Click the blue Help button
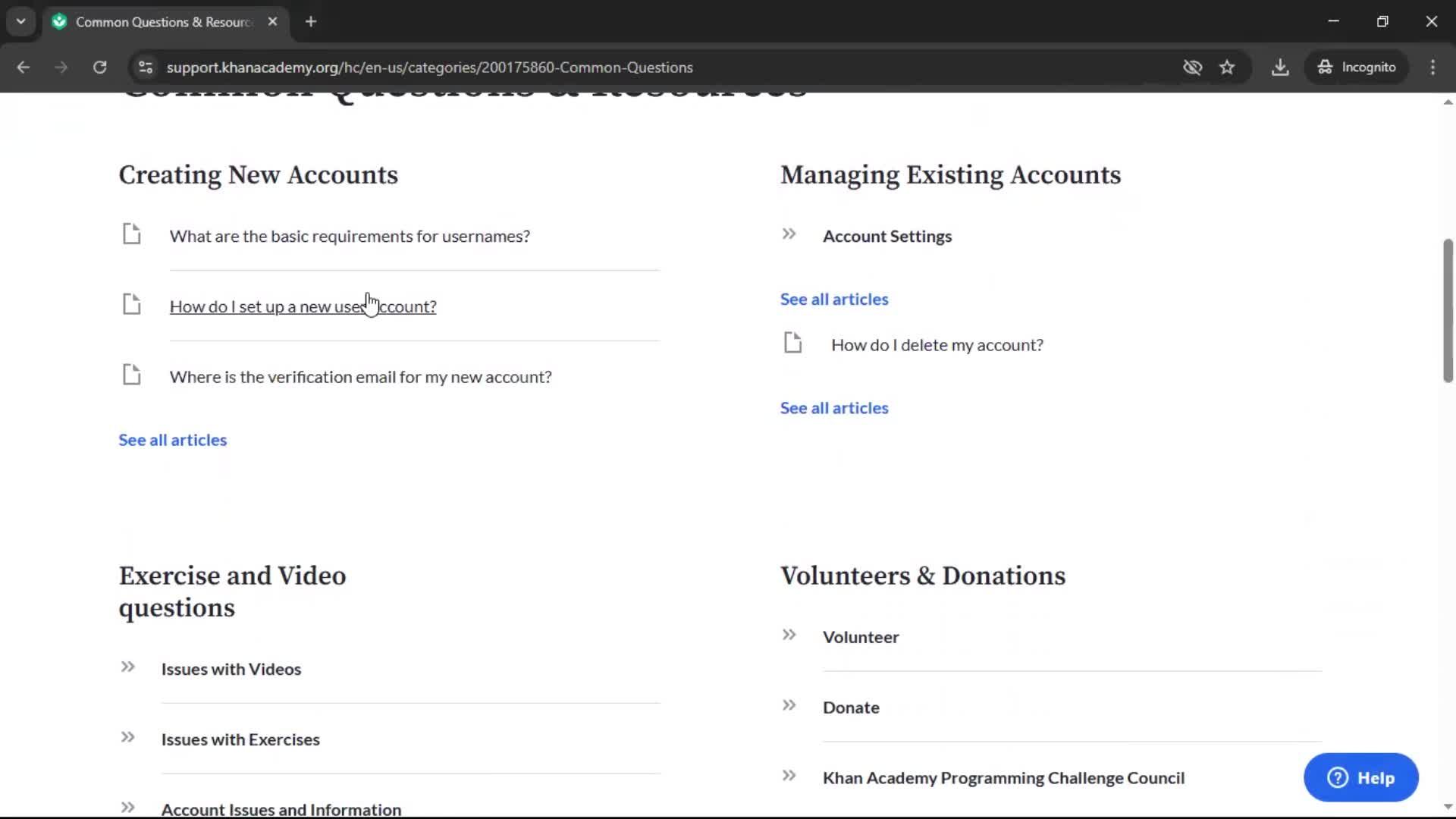Viewport: 1456px width, 819px height. pyautogui.click(x=1361, y=777)
